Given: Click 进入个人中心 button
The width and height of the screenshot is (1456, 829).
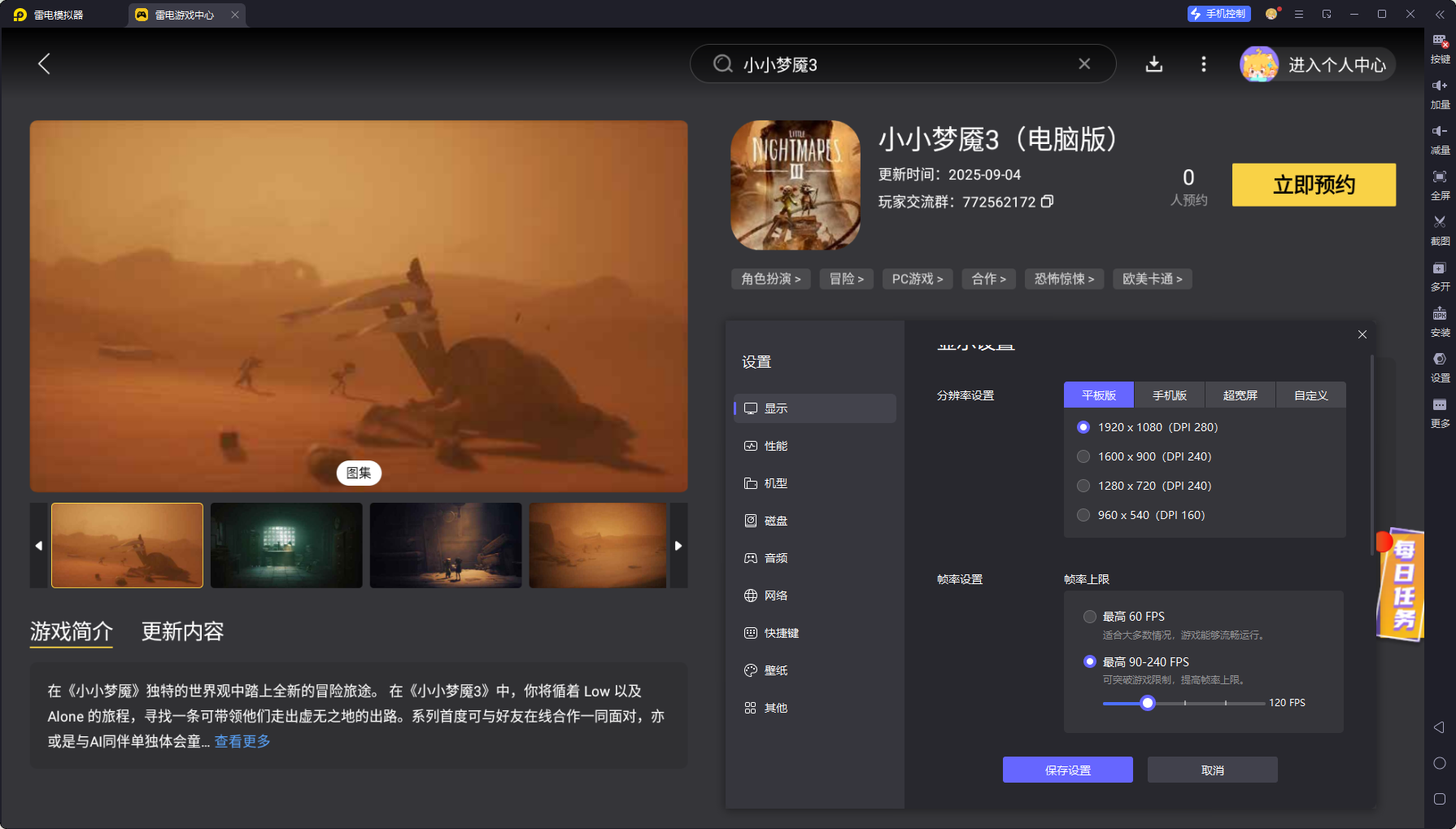Looking at the screenshot, I should (x=1318, y=64).
